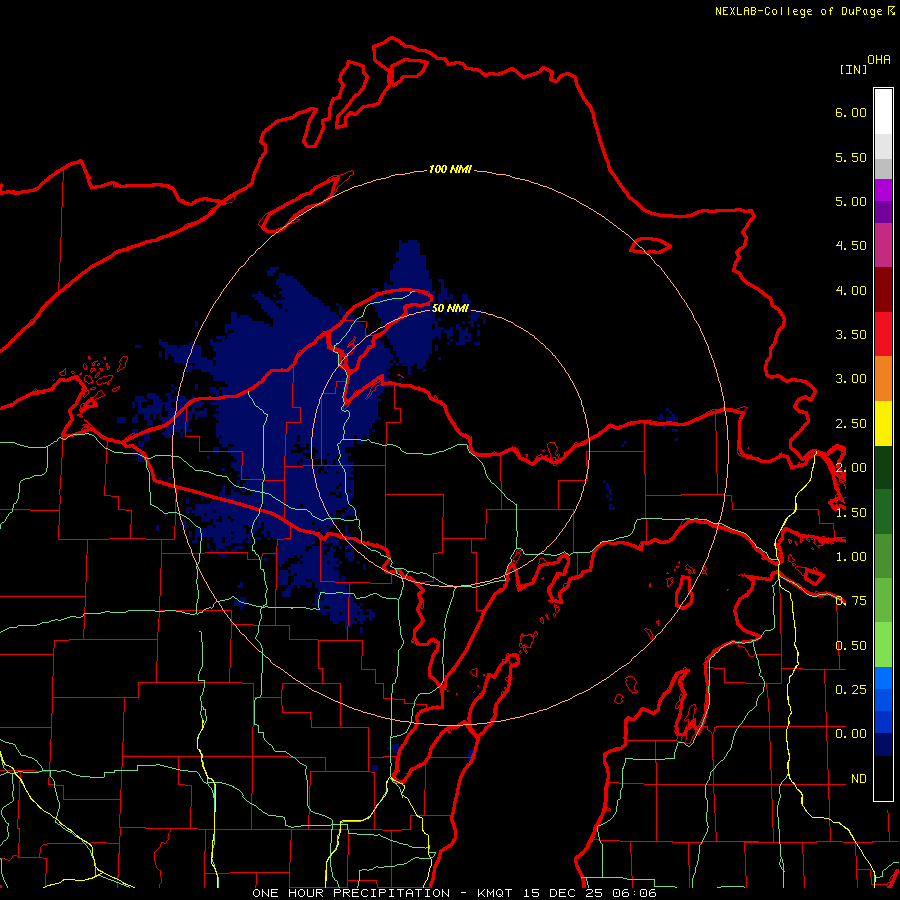Click the 4.00 legend value
900x900 pixels.
click(851, 290)
